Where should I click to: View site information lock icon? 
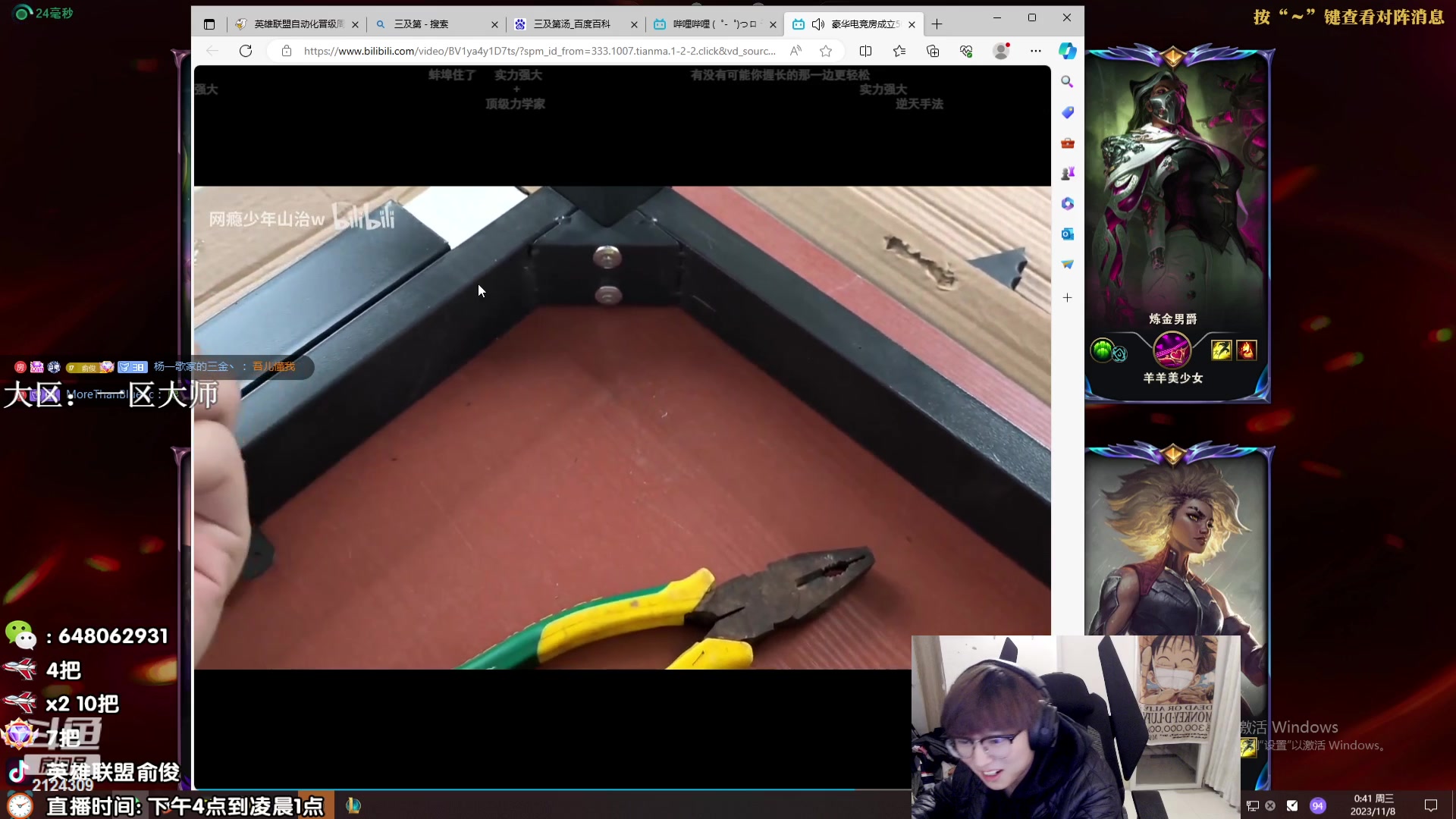click(x=286, y=51)
